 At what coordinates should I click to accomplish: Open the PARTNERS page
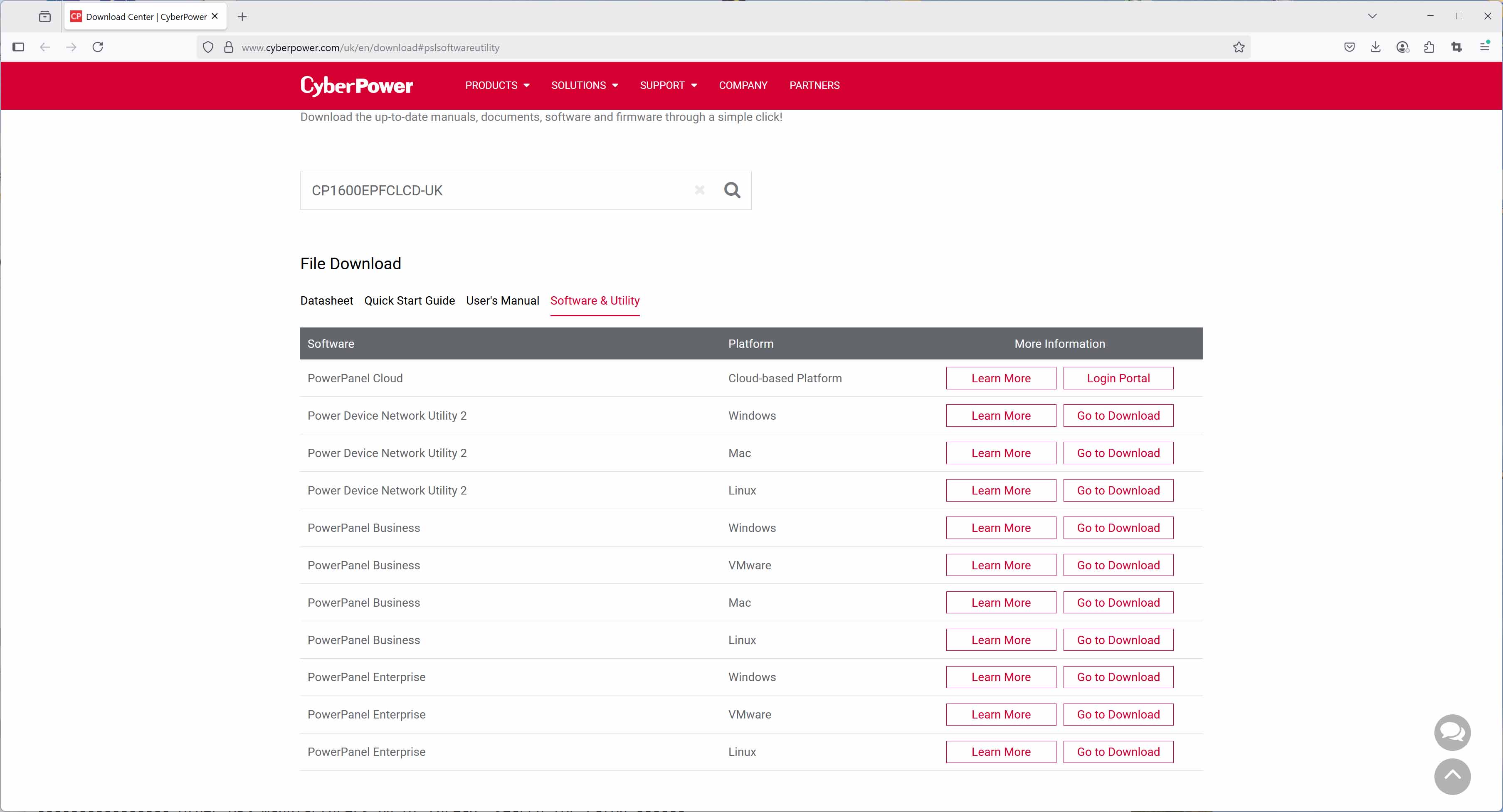pyautogui.click(x=814, y=85)
